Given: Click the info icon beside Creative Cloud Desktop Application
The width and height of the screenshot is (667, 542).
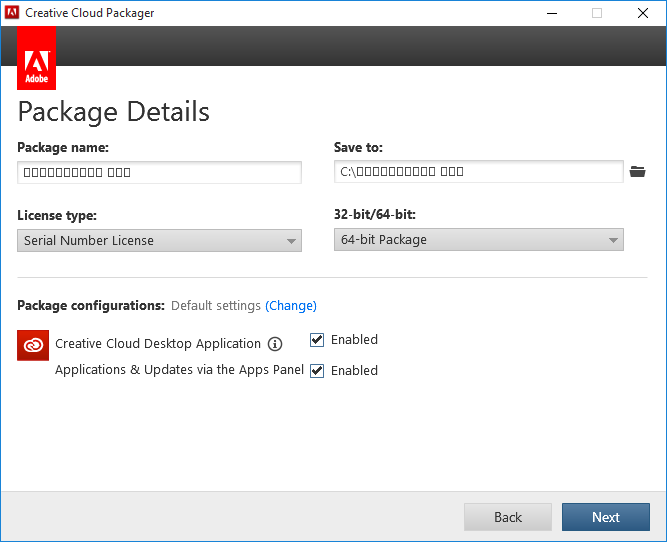Looking at the screenshot, I should (275, 344).
